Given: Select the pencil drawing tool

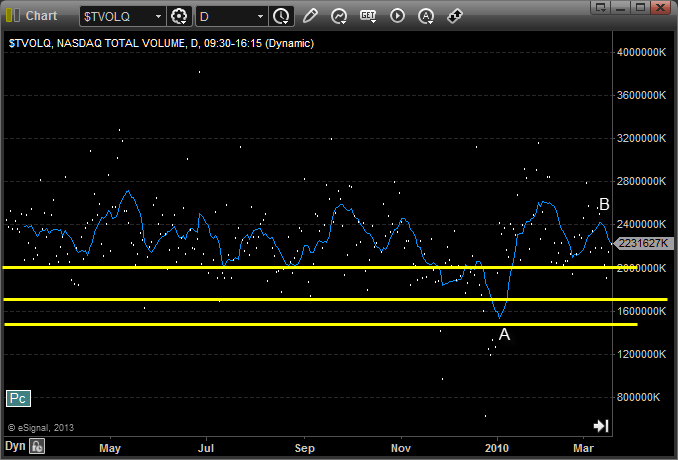Looking at the screenshot, I should (310, 16).
